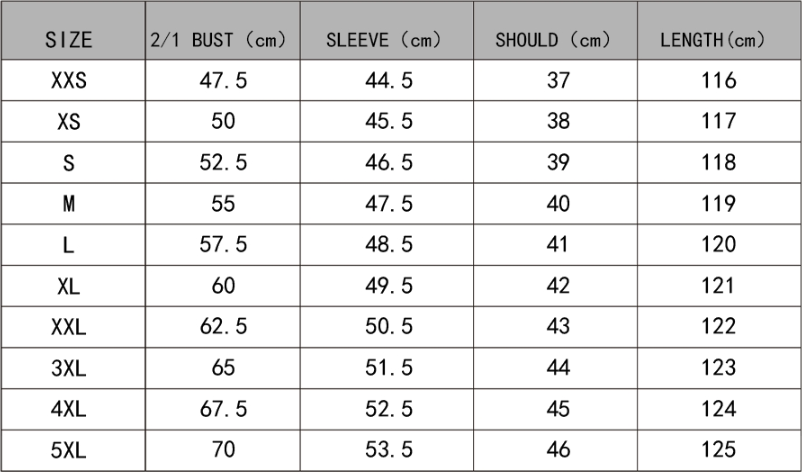
Task: Click bust value 55 for size M
Action: point(224,204)
